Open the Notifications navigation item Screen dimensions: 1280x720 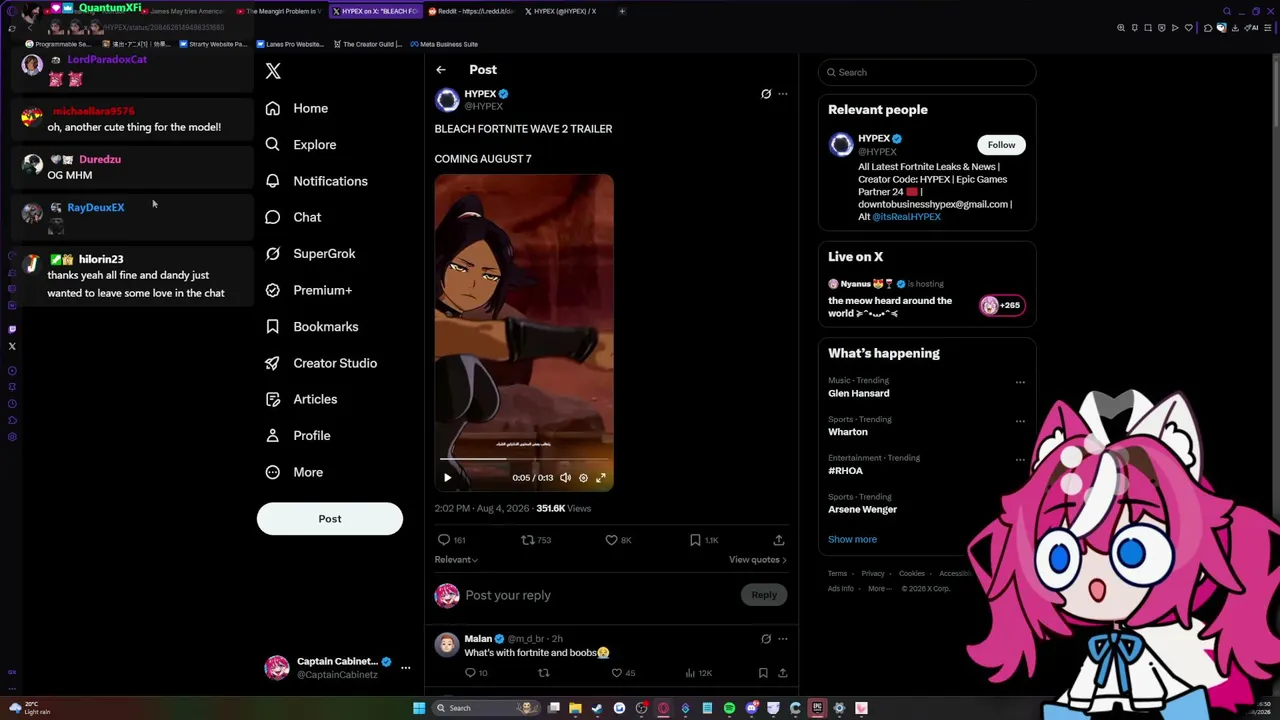[x=317, y=181]
